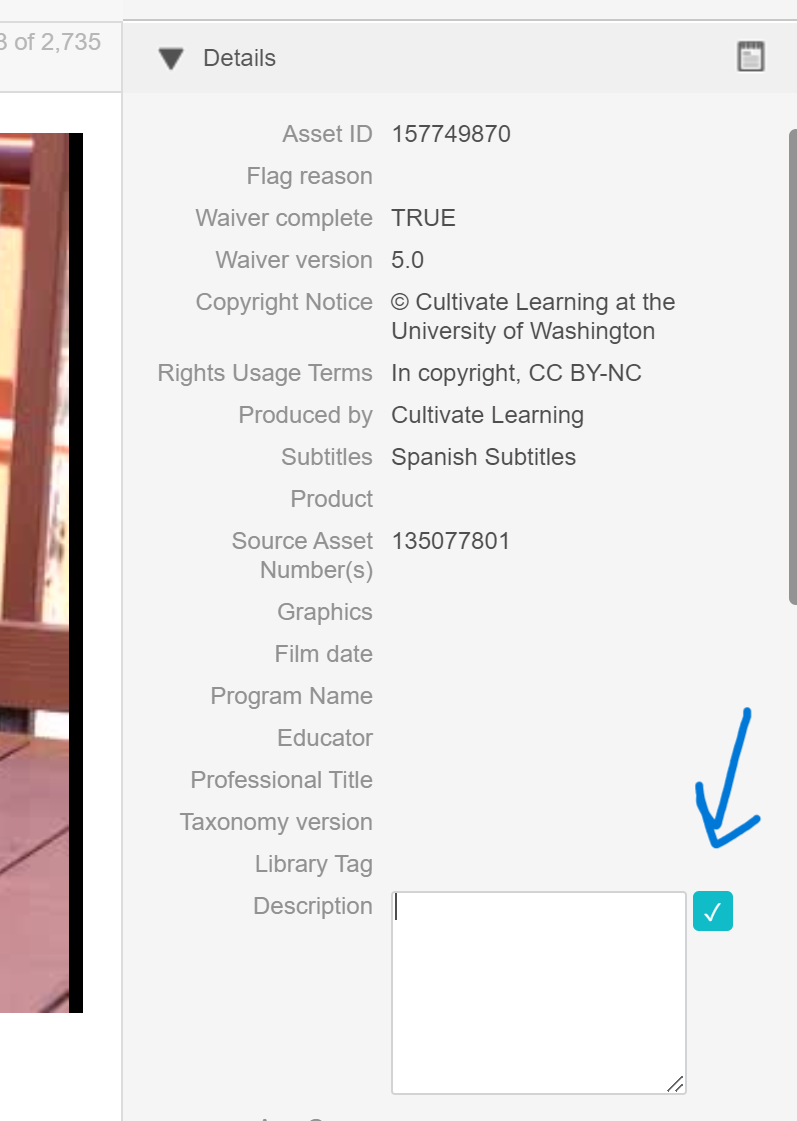Click the Flag reason field label
797x1121 pixels.
click(x=309, y=176)
